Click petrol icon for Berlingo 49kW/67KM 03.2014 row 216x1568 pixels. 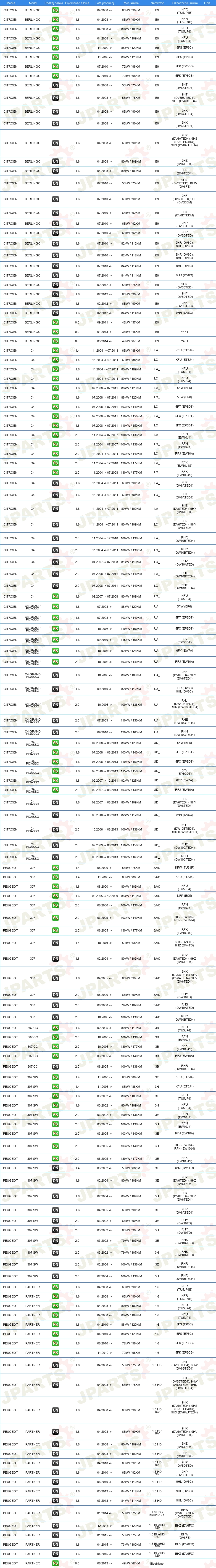click(x=55, y=341)
